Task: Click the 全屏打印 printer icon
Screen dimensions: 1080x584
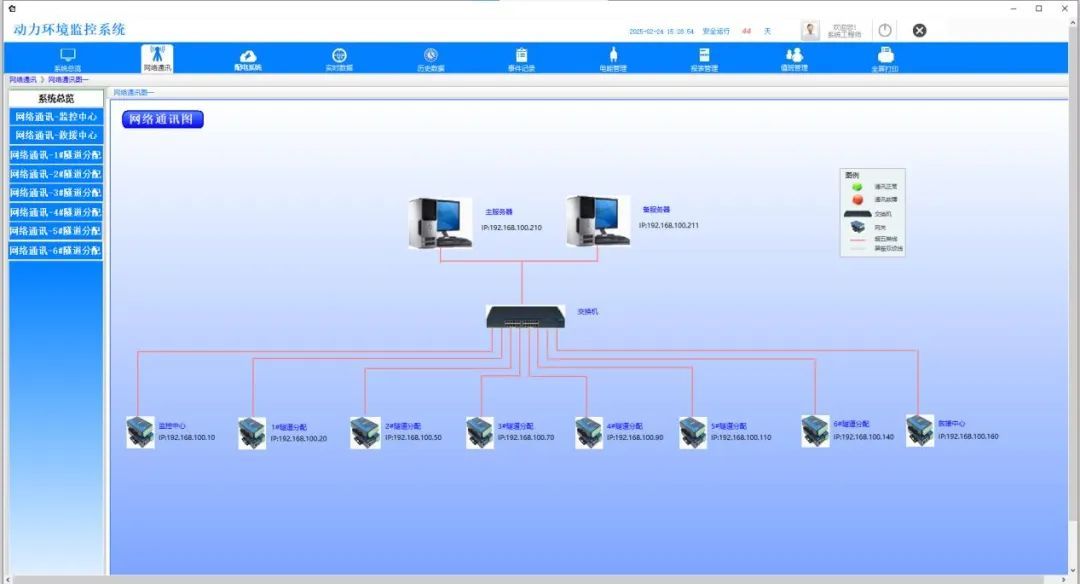Action: (x=885, y=56)
